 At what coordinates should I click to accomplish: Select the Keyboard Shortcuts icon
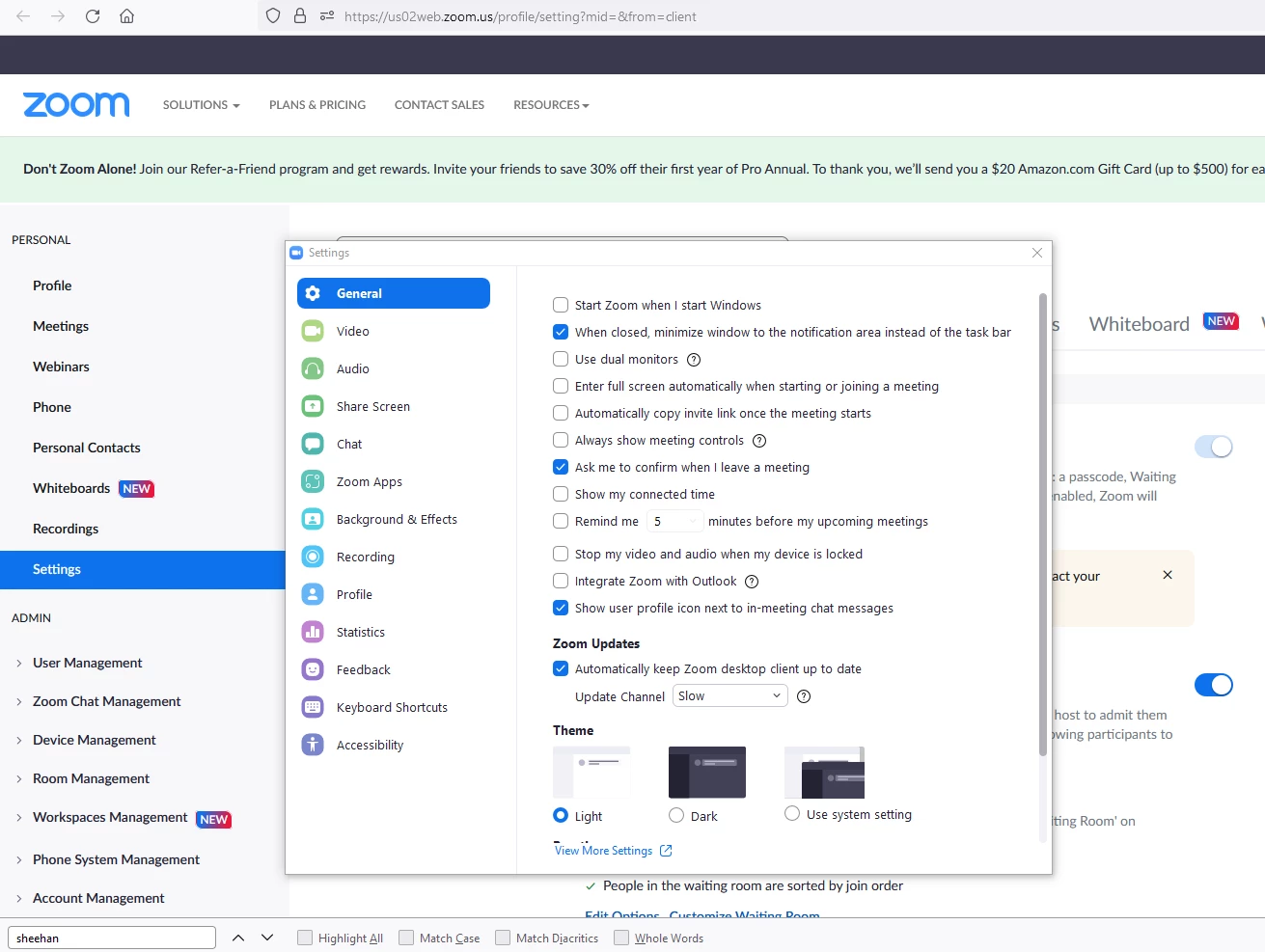[x=313, y=707]
